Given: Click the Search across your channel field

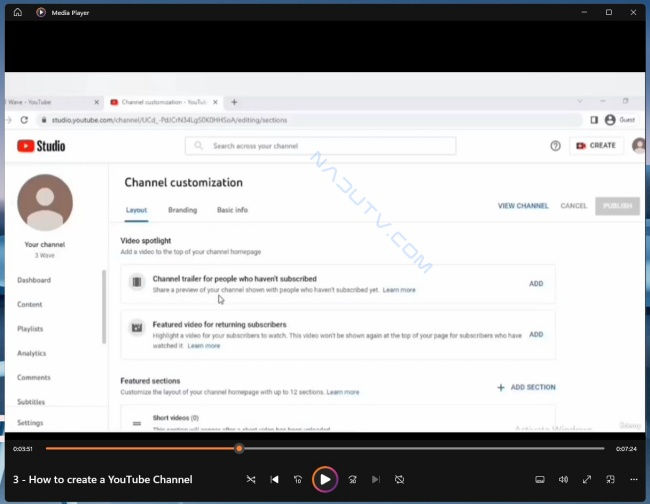Looking at the screenshot, I should coord(320,146).
